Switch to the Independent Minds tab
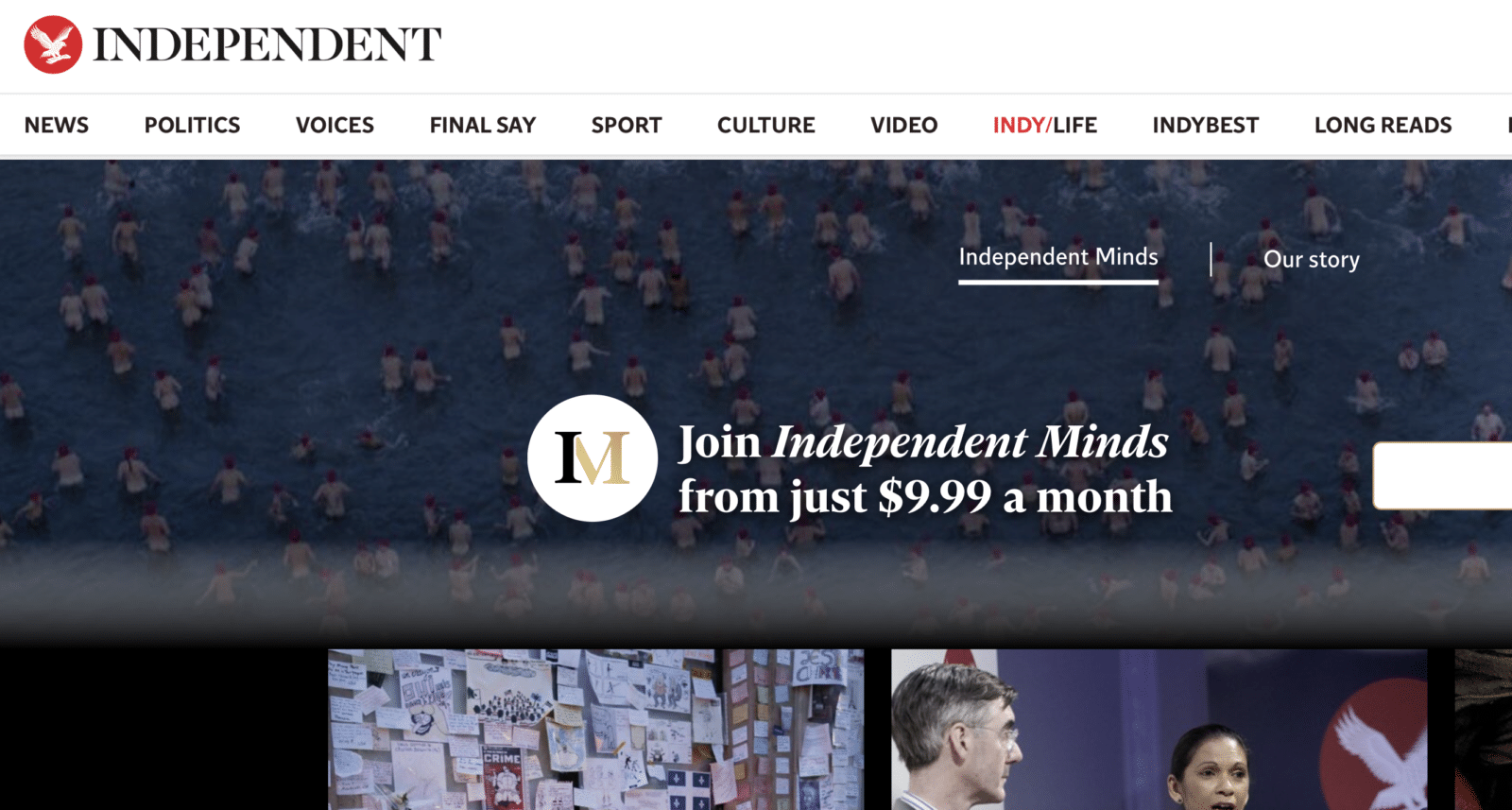The image size is (1512, 810). (x=1058, y=257)
